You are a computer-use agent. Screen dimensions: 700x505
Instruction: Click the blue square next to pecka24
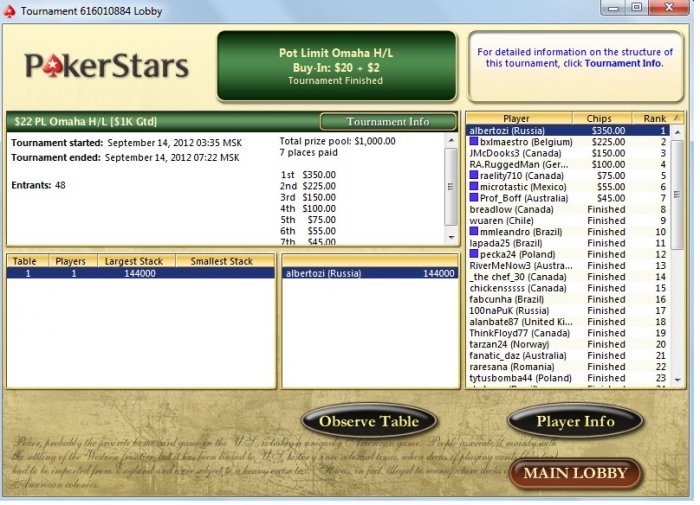(x=474, y=254)
